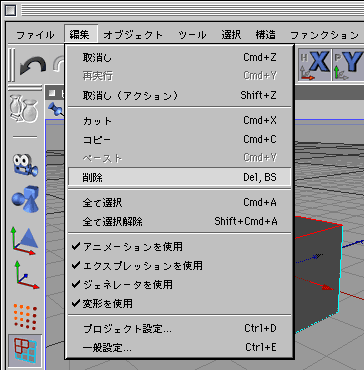Open the 選択 menu

tap(231, 34)
